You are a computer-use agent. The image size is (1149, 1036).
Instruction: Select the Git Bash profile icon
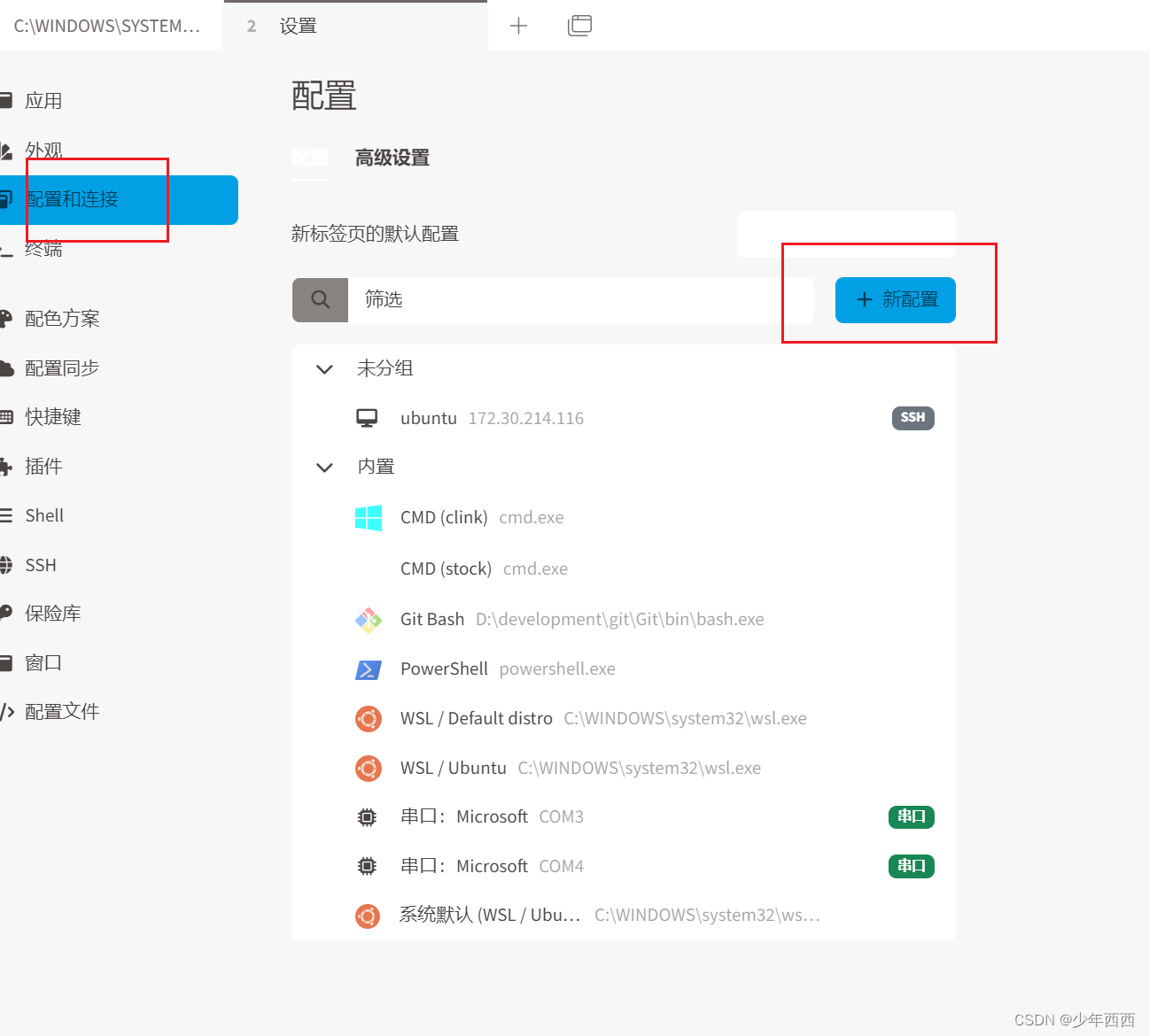click(x=368, y=619)
